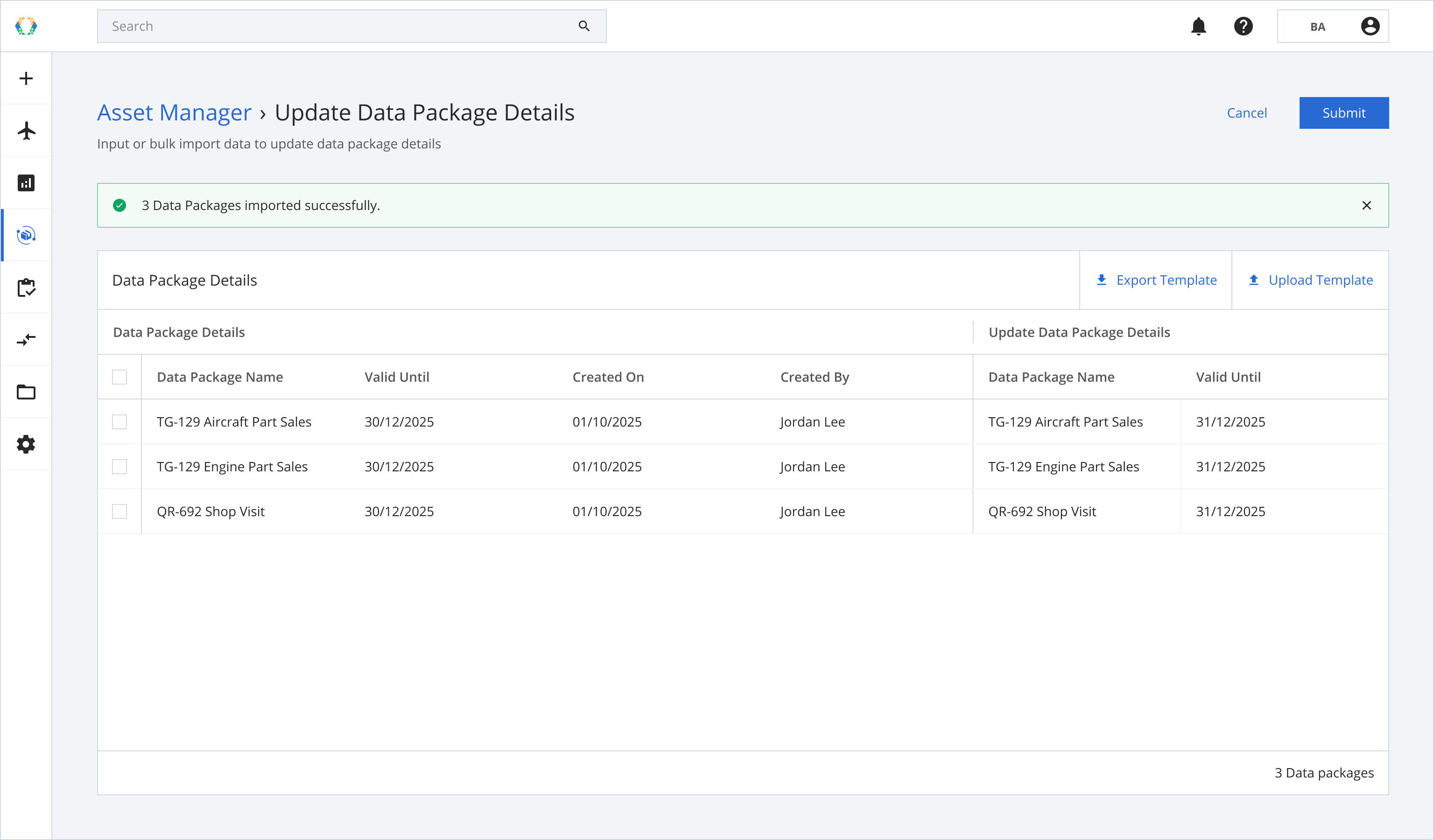Select the QR-692 Shop Visit checkbox
1434x840 pixels.
point(119,512)
